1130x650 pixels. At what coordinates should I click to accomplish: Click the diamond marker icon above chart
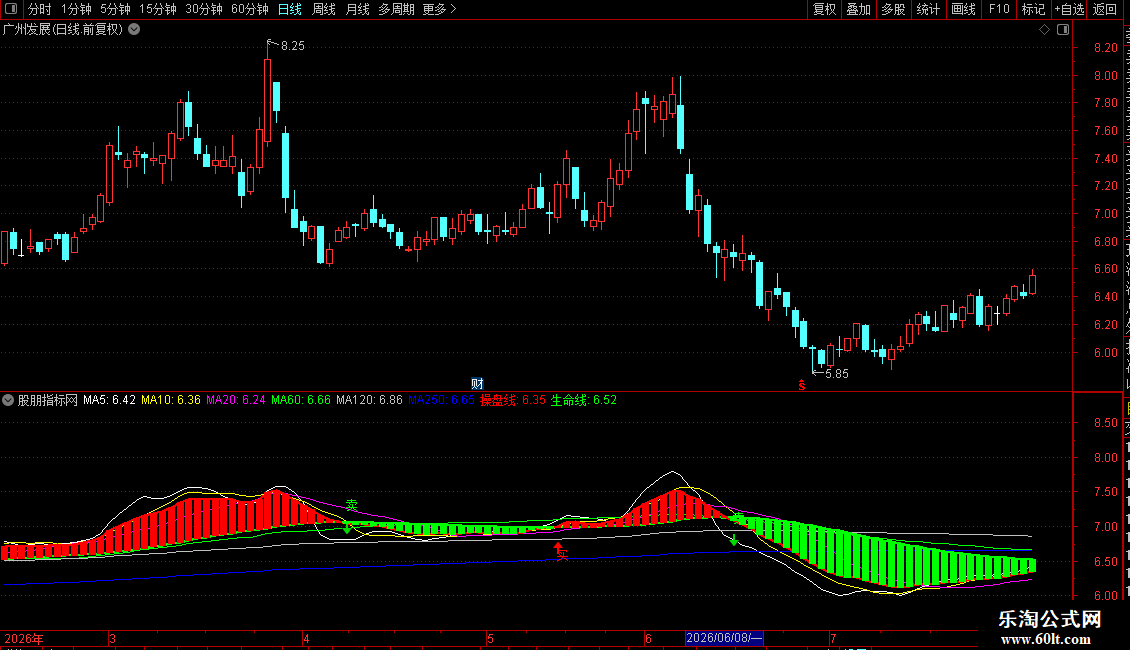(x=1044, y=30)
